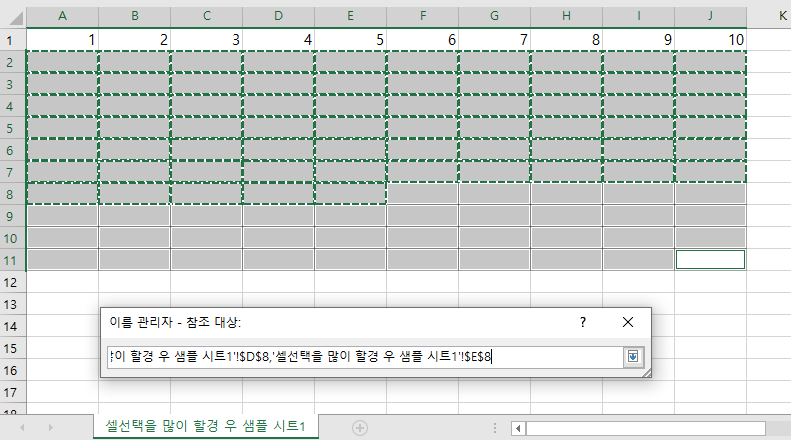Click cell B1 containing 2
Viewport: 791px width, 440px height.
click(135, 40)
